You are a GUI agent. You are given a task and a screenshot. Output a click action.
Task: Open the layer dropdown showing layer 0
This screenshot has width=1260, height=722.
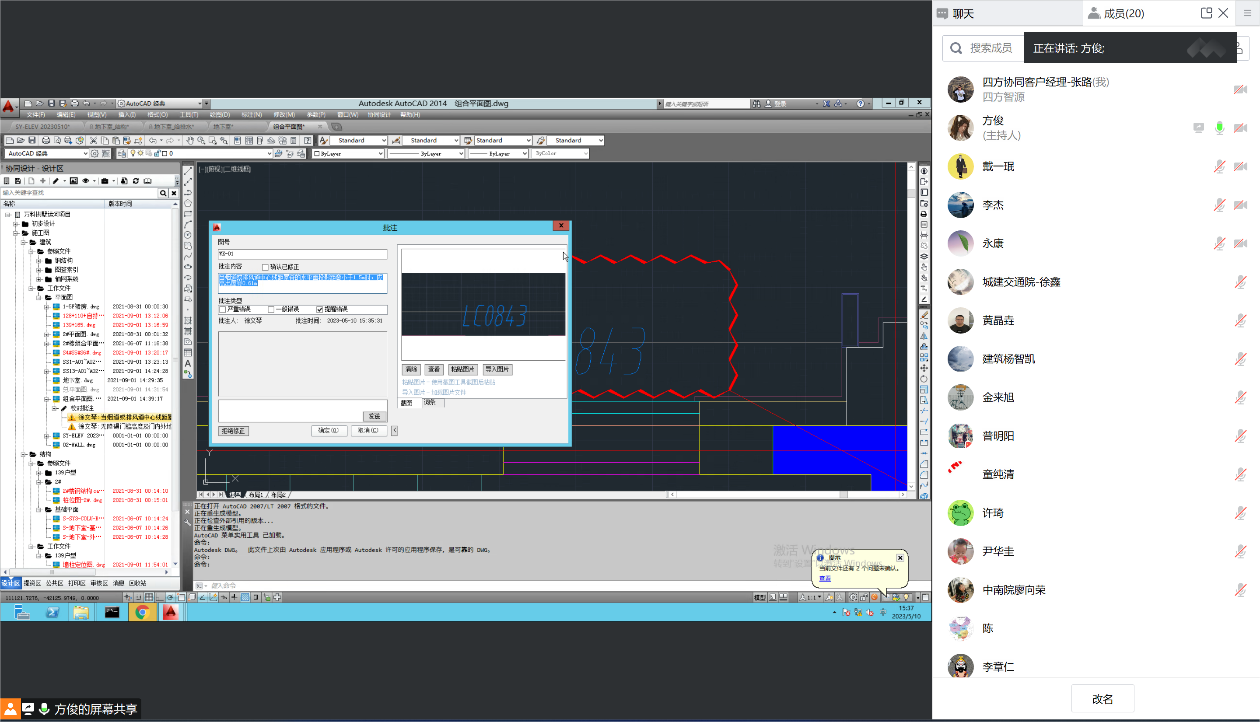[200, 153]
